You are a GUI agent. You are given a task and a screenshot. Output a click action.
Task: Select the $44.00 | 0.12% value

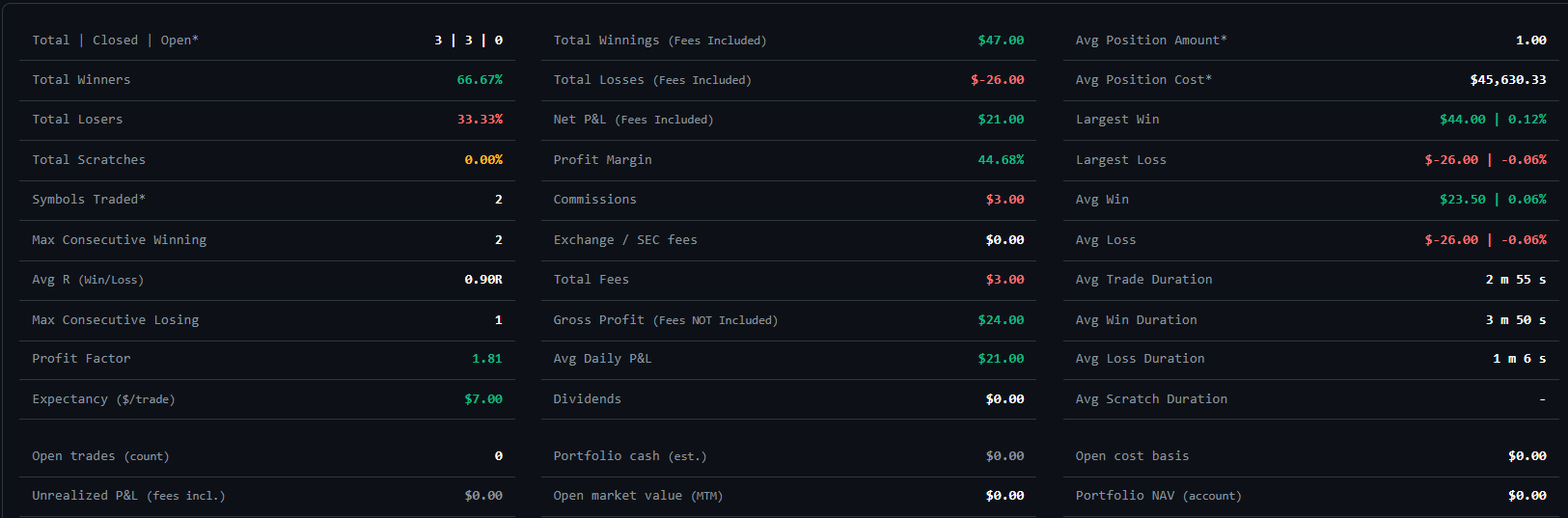pos(1493,120)
